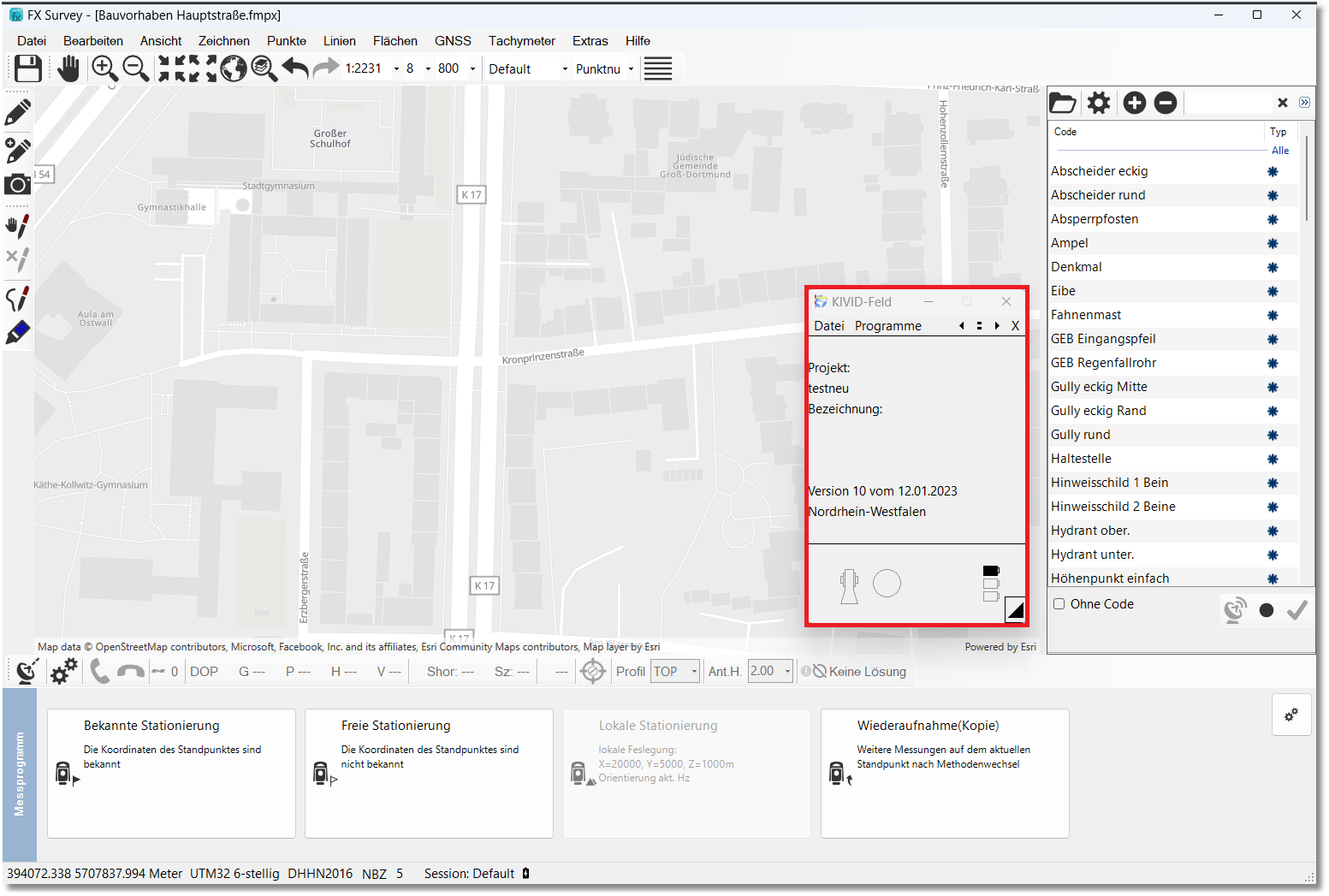Screen dimensions: 1329x896
Task: Click the circle icon in KIVID-Feld window
Action: (x=887, y=584)
